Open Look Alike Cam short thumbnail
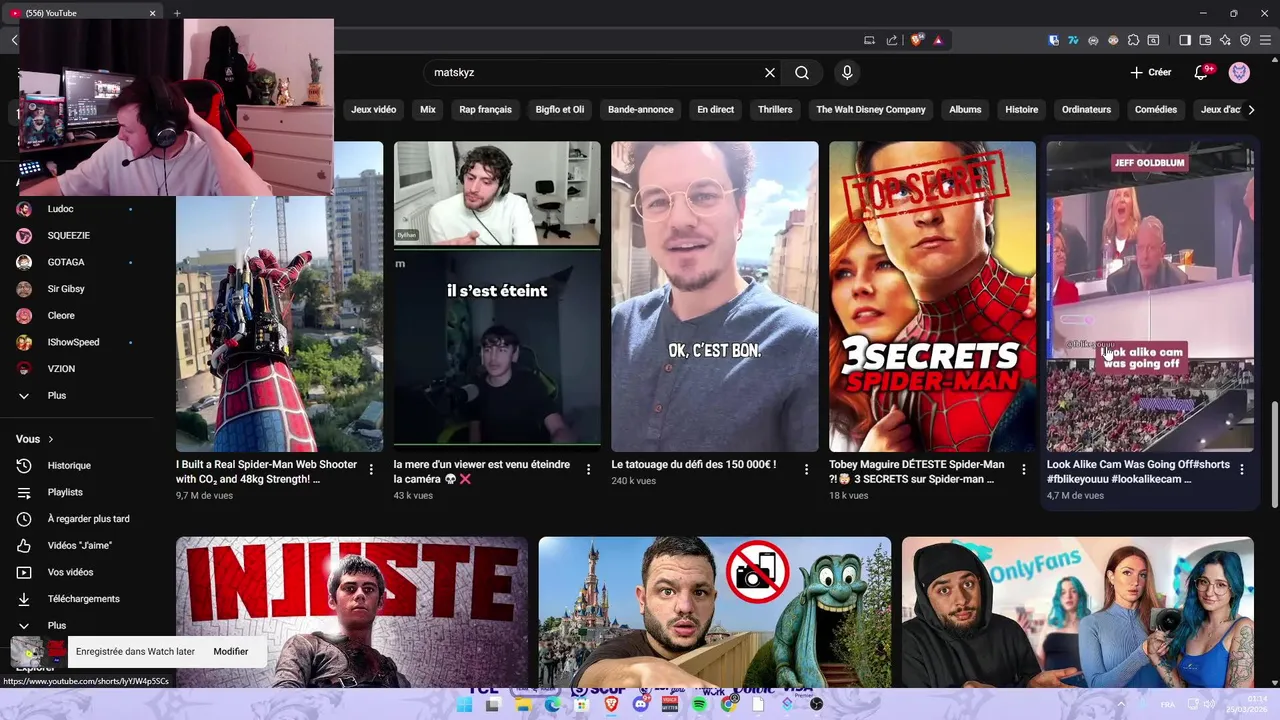This screenshot has width=1280, height=720. [x=1150, y=297]
